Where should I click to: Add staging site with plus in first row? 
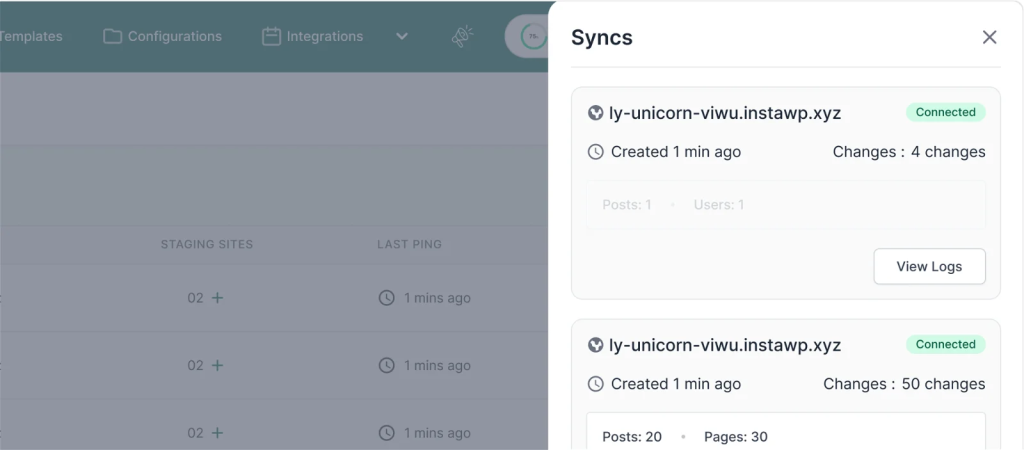tap(217, 298)
